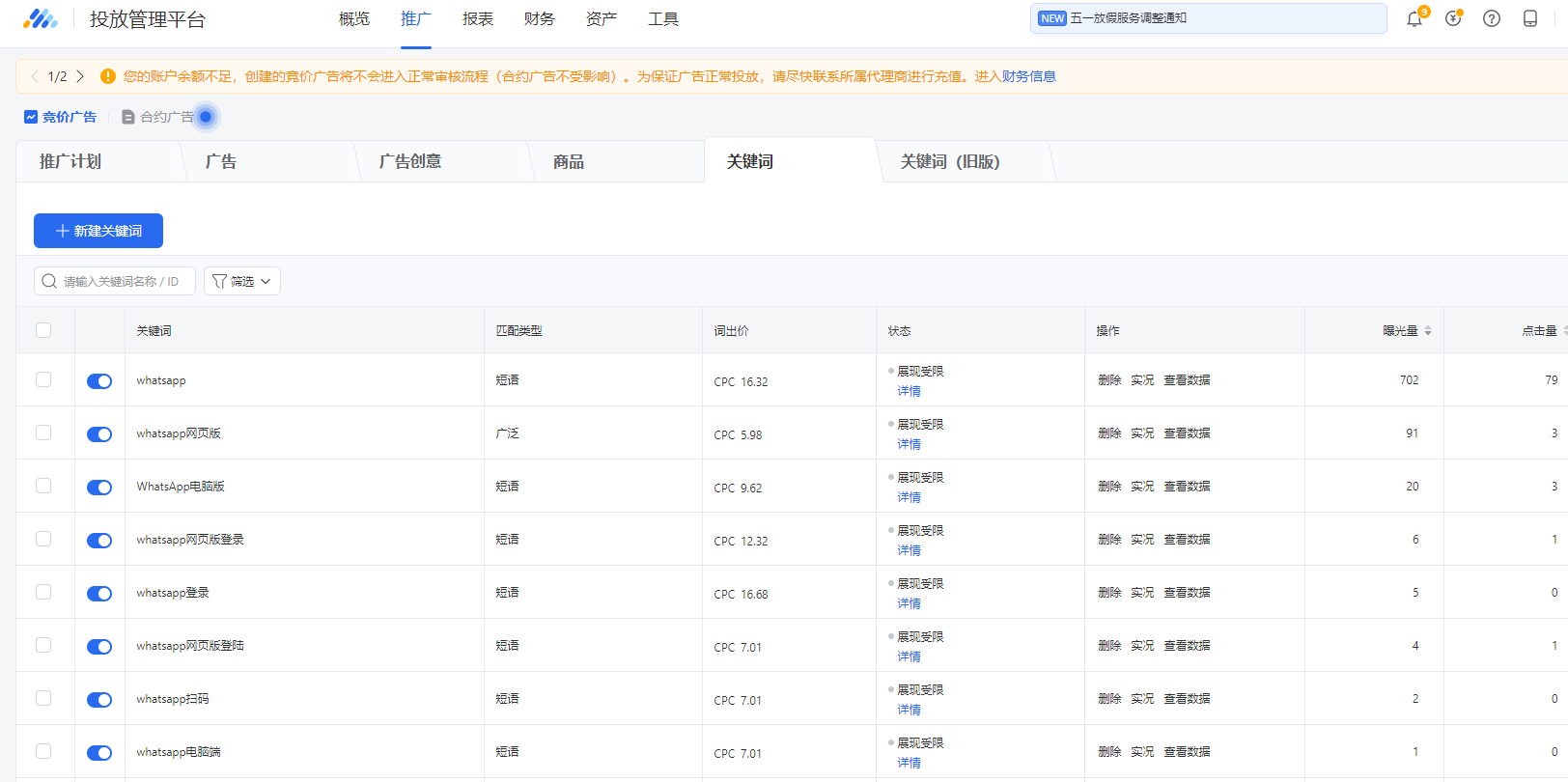Open 详情 link for whatsapp row
The height and width of the screenshot is (782, 1568).
coord(909,391)
